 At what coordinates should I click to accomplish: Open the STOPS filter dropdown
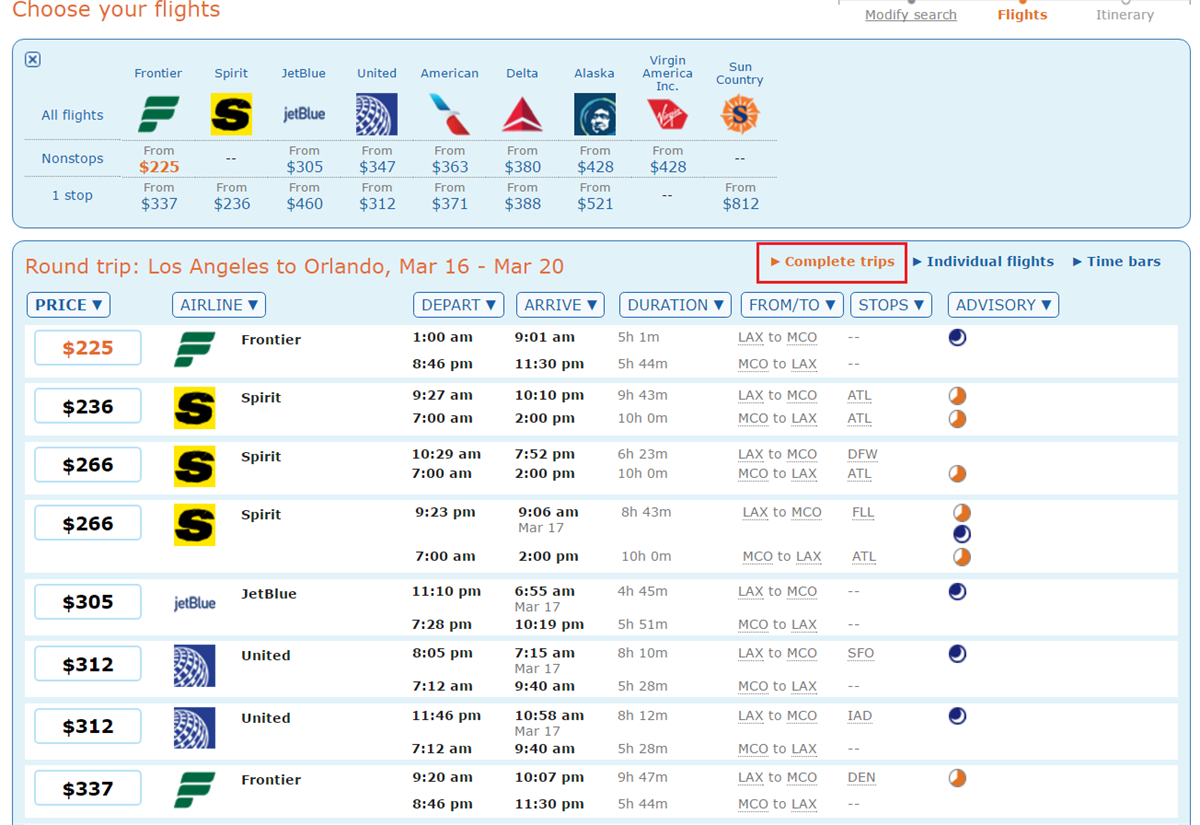pyautogui.click(x=890, y=304)
